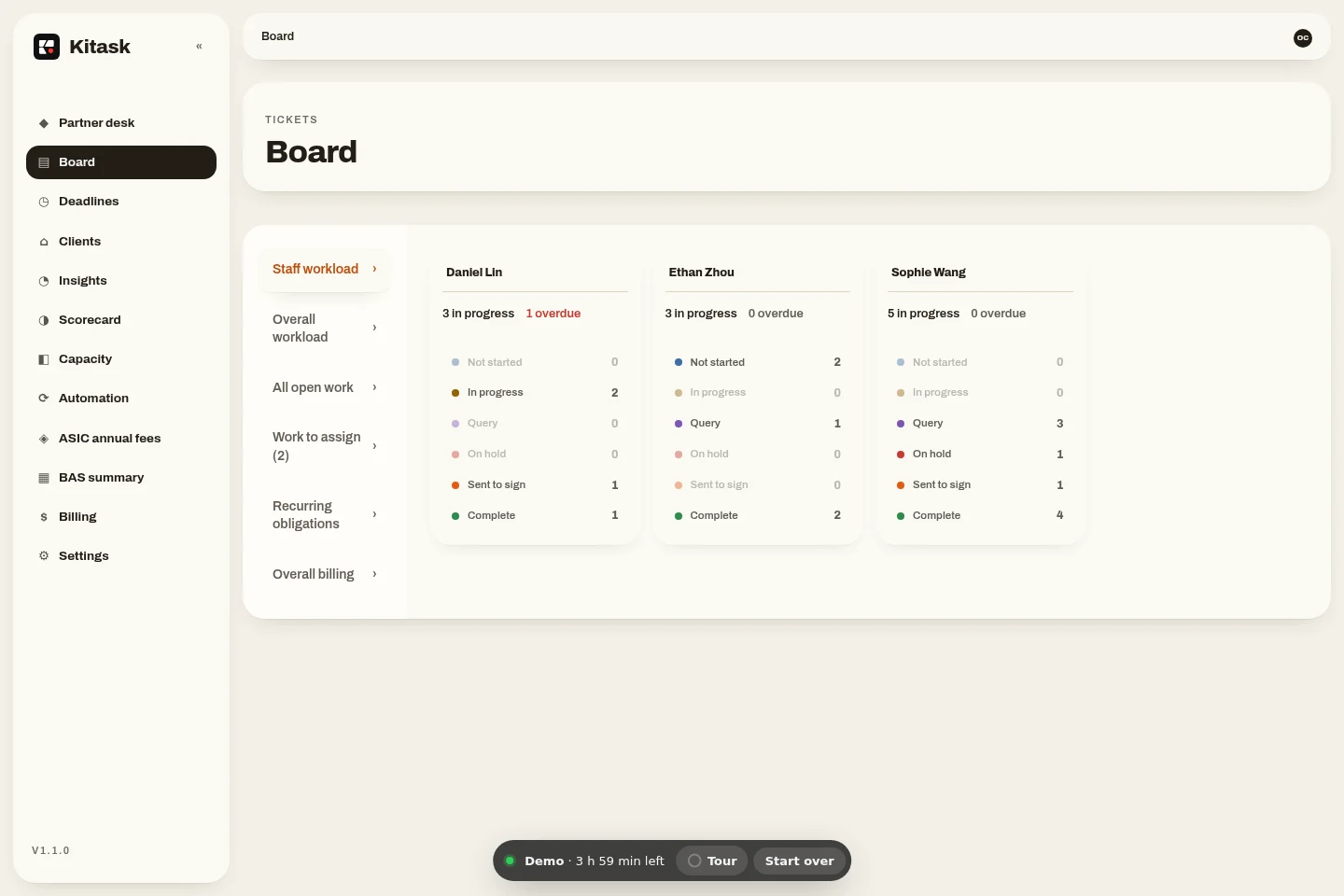
Task: Click the Scorecard half-circle icon
Action: tap(44, 320)
